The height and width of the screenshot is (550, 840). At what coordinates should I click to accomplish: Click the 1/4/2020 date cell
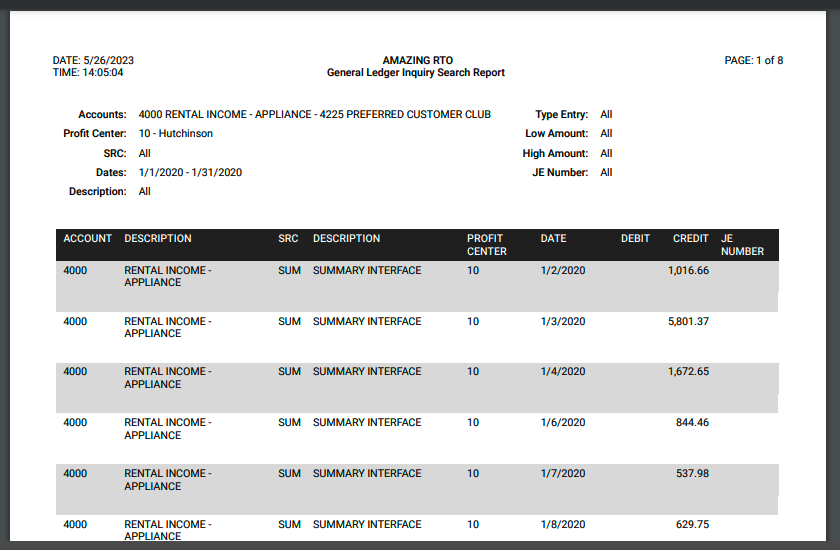click(x=563, y=372)
